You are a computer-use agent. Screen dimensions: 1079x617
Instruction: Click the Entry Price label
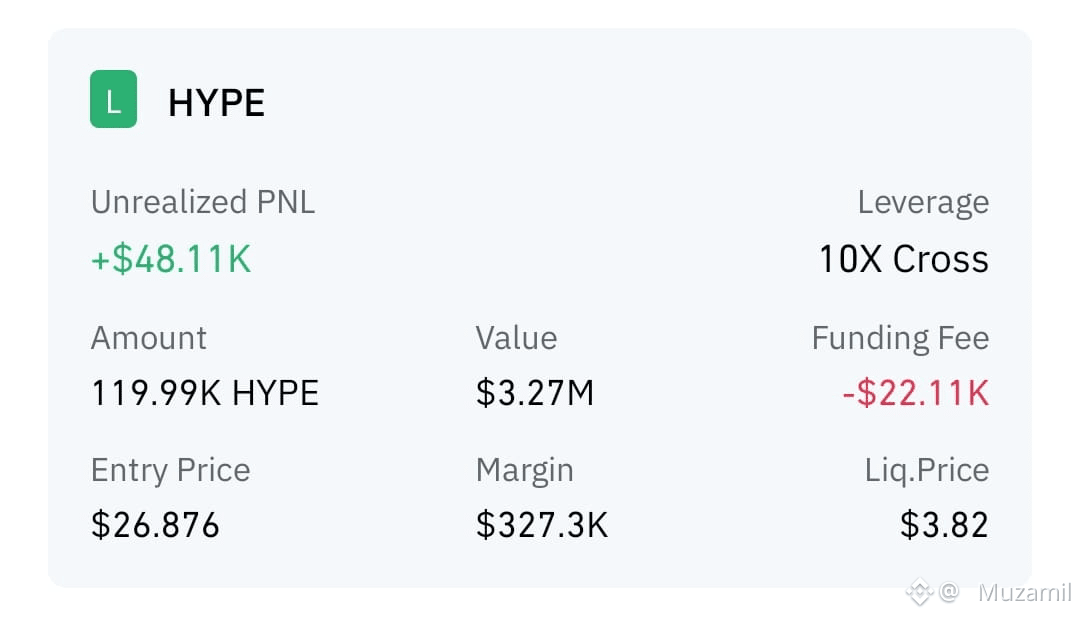(x=171, y=470)
